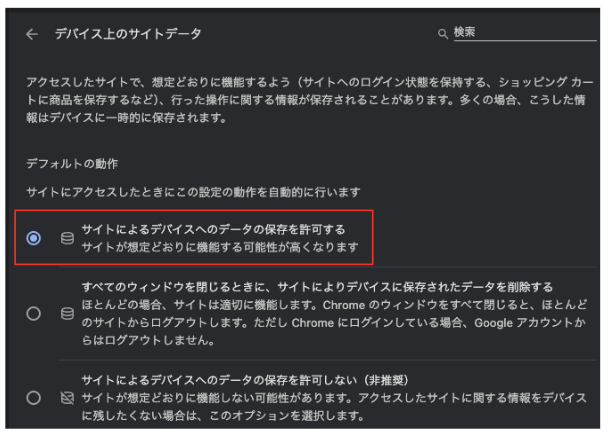Click label データの保存を許可しない（非推奨）

[245, 380]
